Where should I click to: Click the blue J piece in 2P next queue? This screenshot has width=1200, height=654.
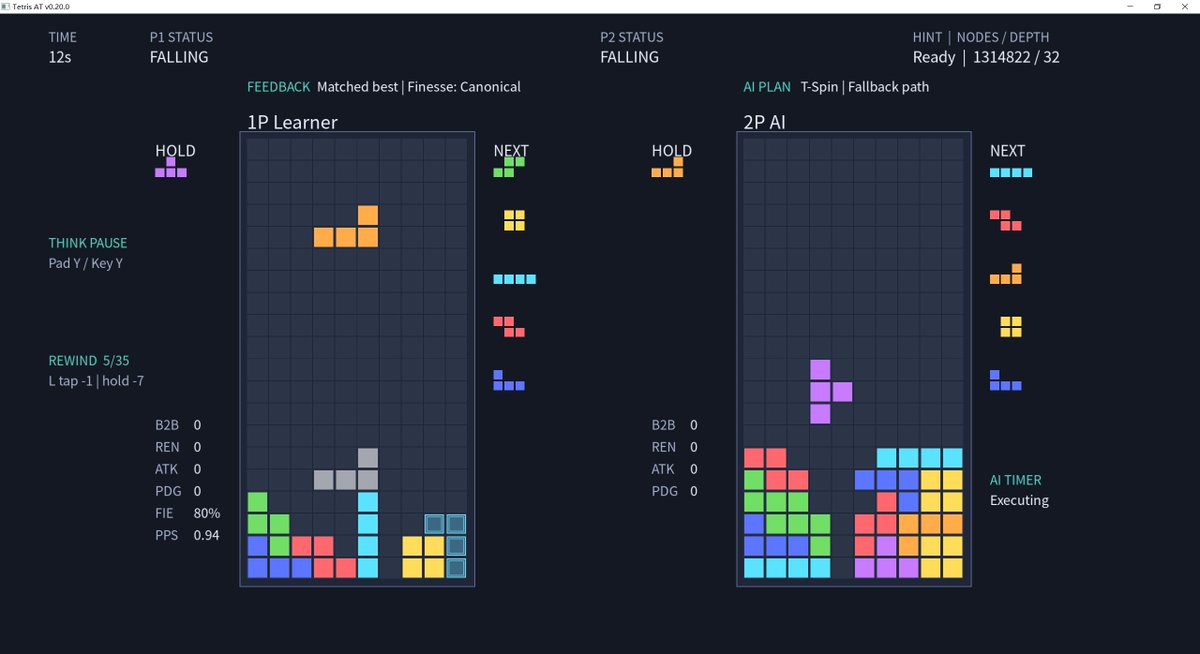click(1006, 380)
